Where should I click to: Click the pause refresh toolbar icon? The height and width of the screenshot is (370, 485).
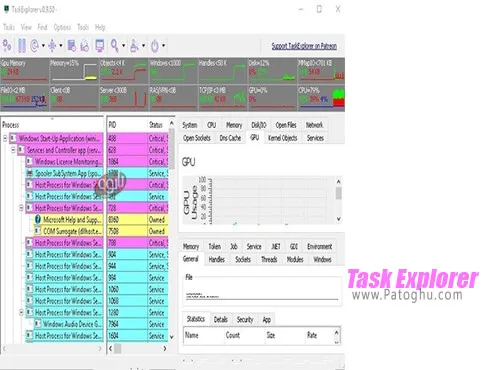tap(22, 45)
